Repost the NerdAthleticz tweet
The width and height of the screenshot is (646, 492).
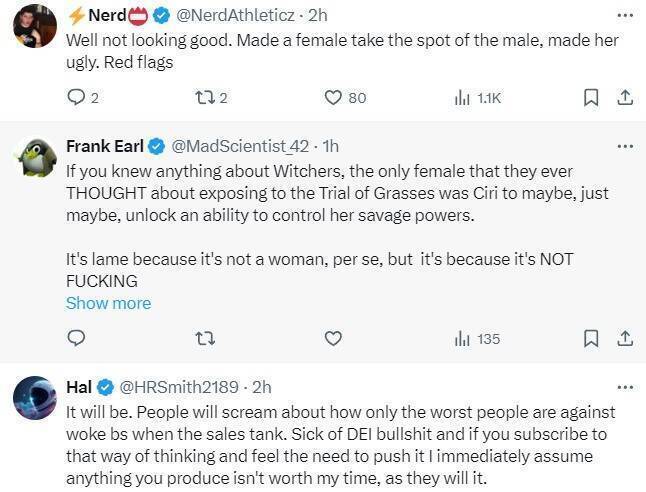(x=205, y=97)
